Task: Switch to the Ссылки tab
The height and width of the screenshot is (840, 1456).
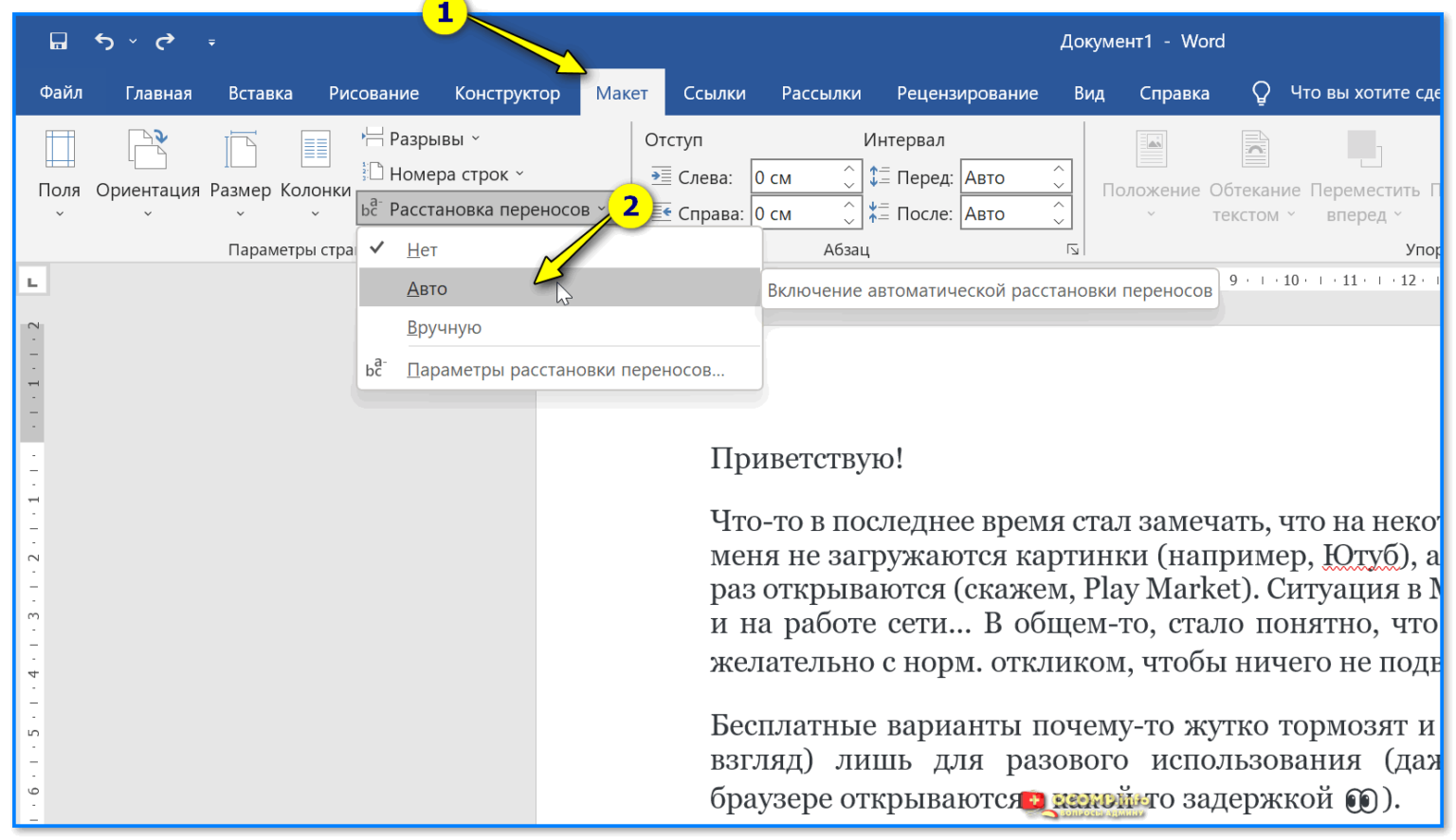Action: coord(714,93)
